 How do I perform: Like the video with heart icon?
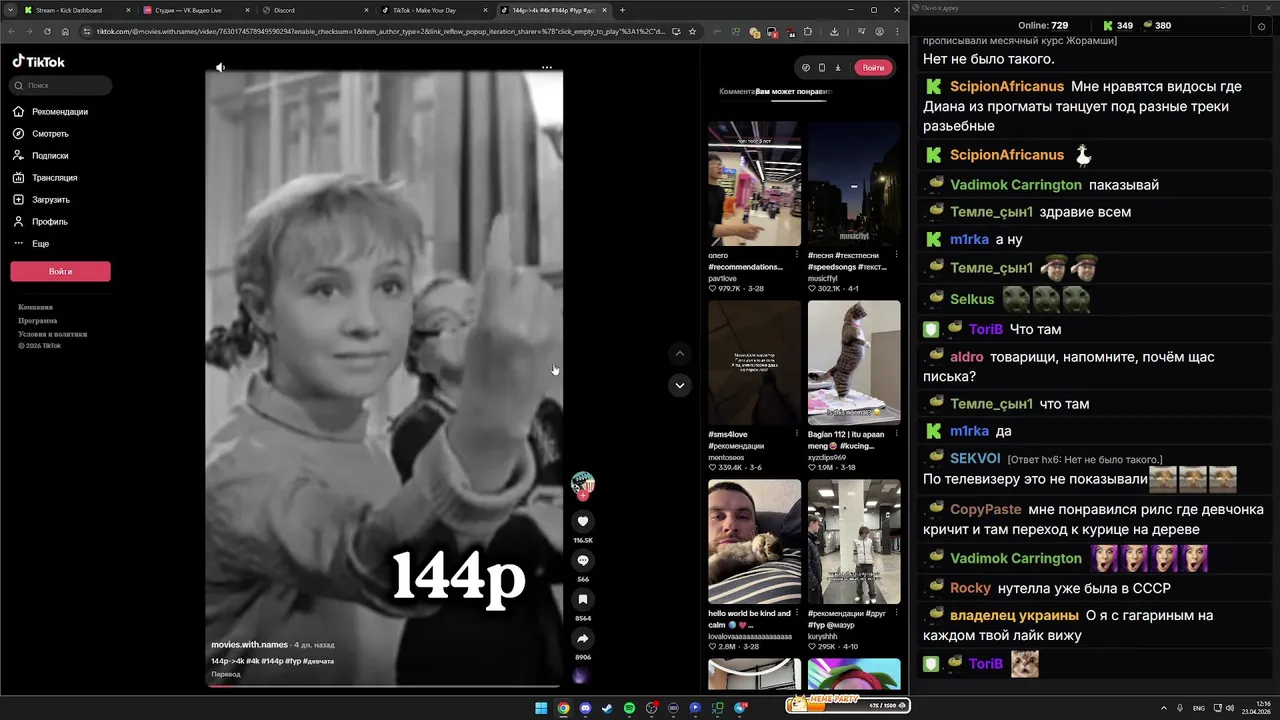point(583,521)
